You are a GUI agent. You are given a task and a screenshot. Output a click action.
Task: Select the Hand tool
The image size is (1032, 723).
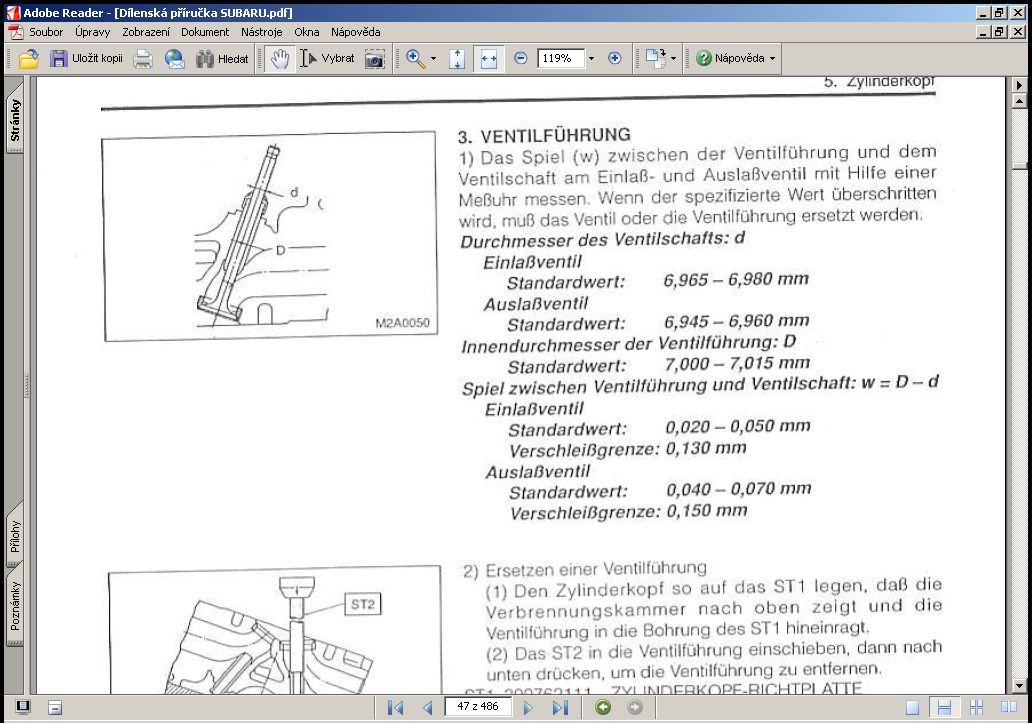pyautogui.click(x=280, y=59)
